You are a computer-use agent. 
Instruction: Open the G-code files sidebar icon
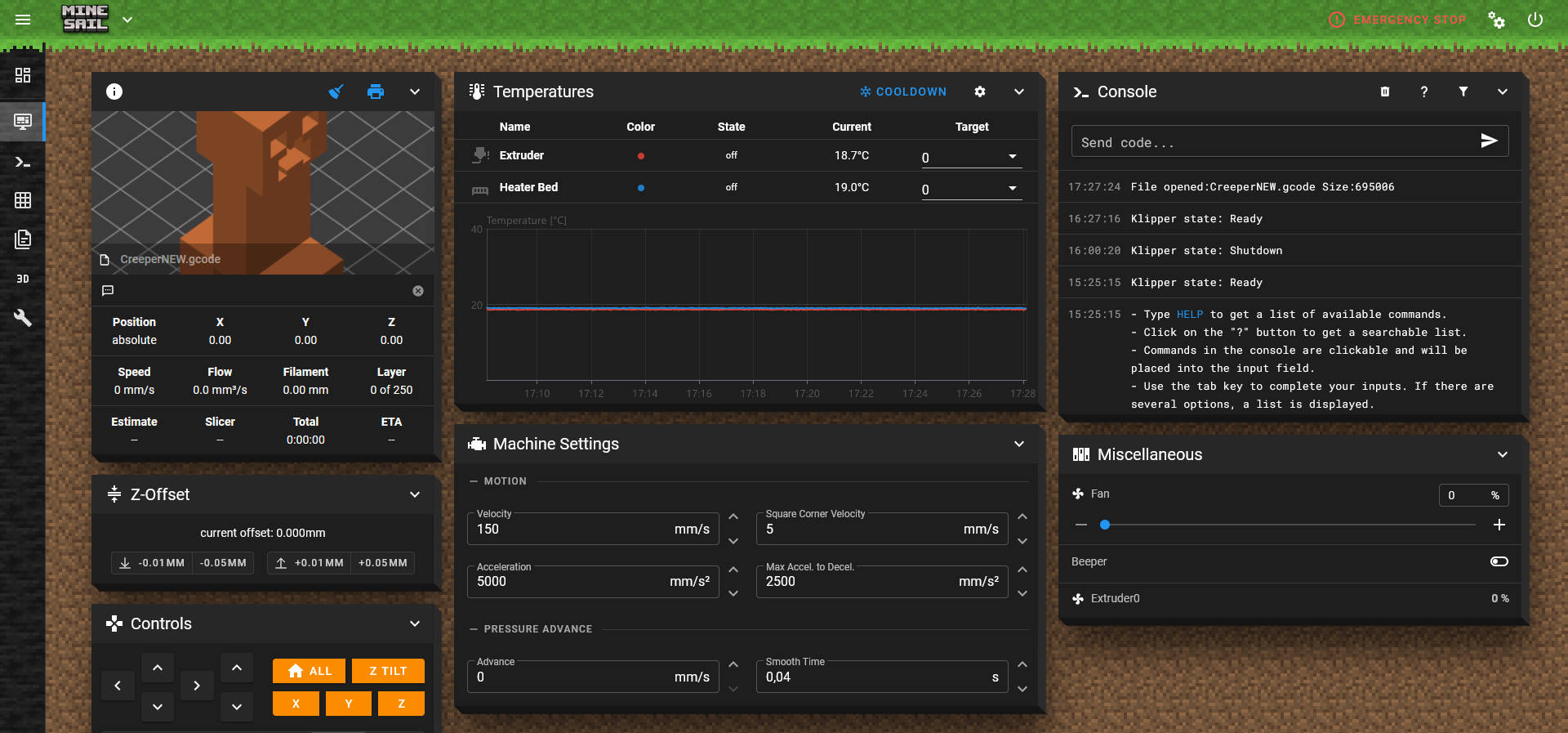click(23, 239)
